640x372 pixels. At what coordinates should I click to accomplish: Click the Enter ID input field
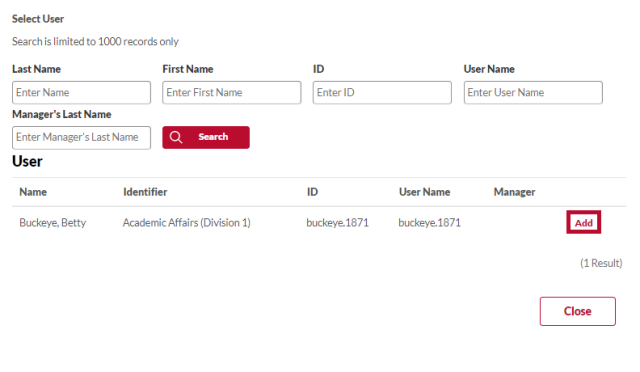[x=382, y=93]
